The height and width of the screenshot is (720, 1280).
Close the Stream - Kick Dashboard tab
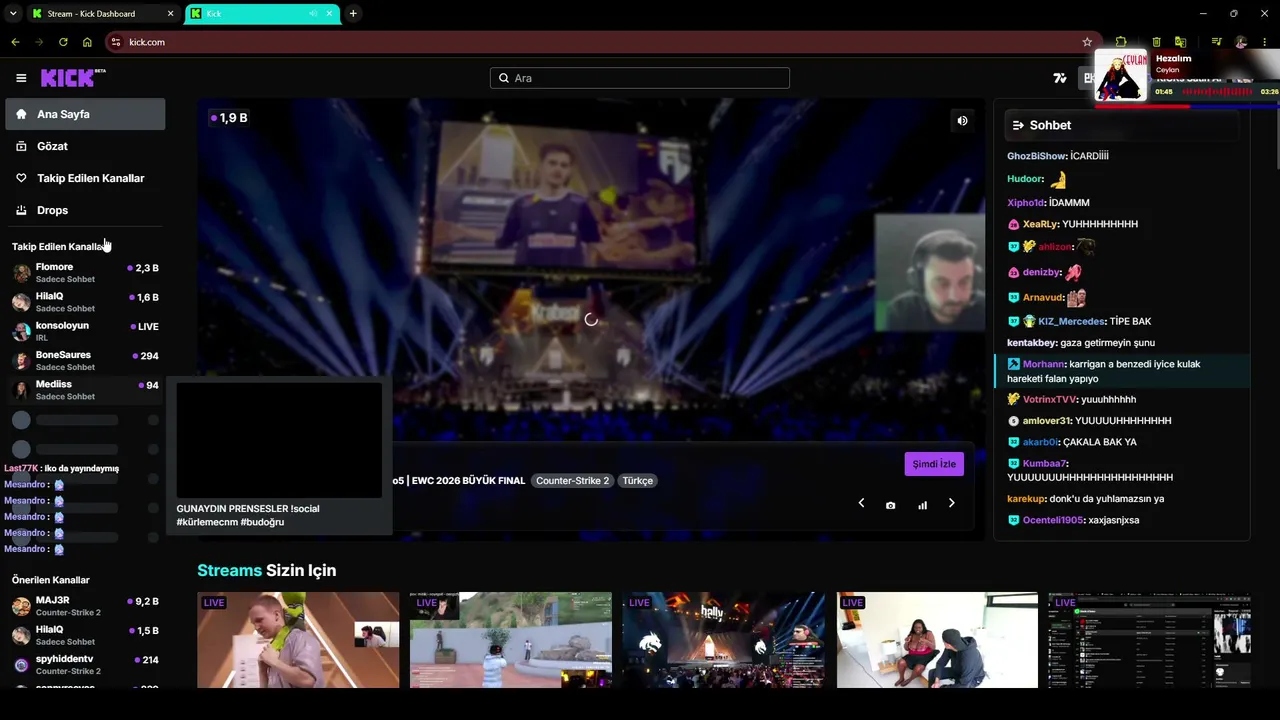pos(170,13)
